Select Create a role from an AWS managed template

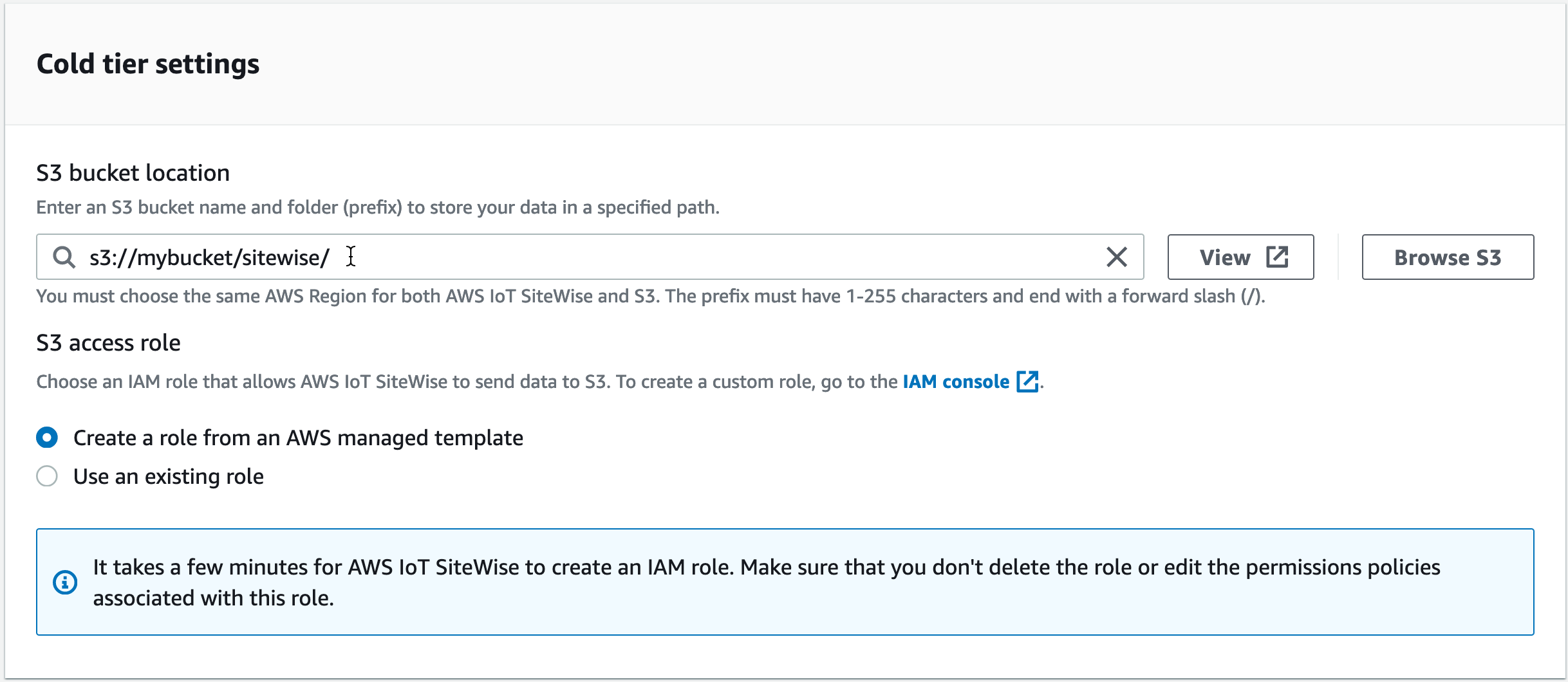(x=47, y=438)
